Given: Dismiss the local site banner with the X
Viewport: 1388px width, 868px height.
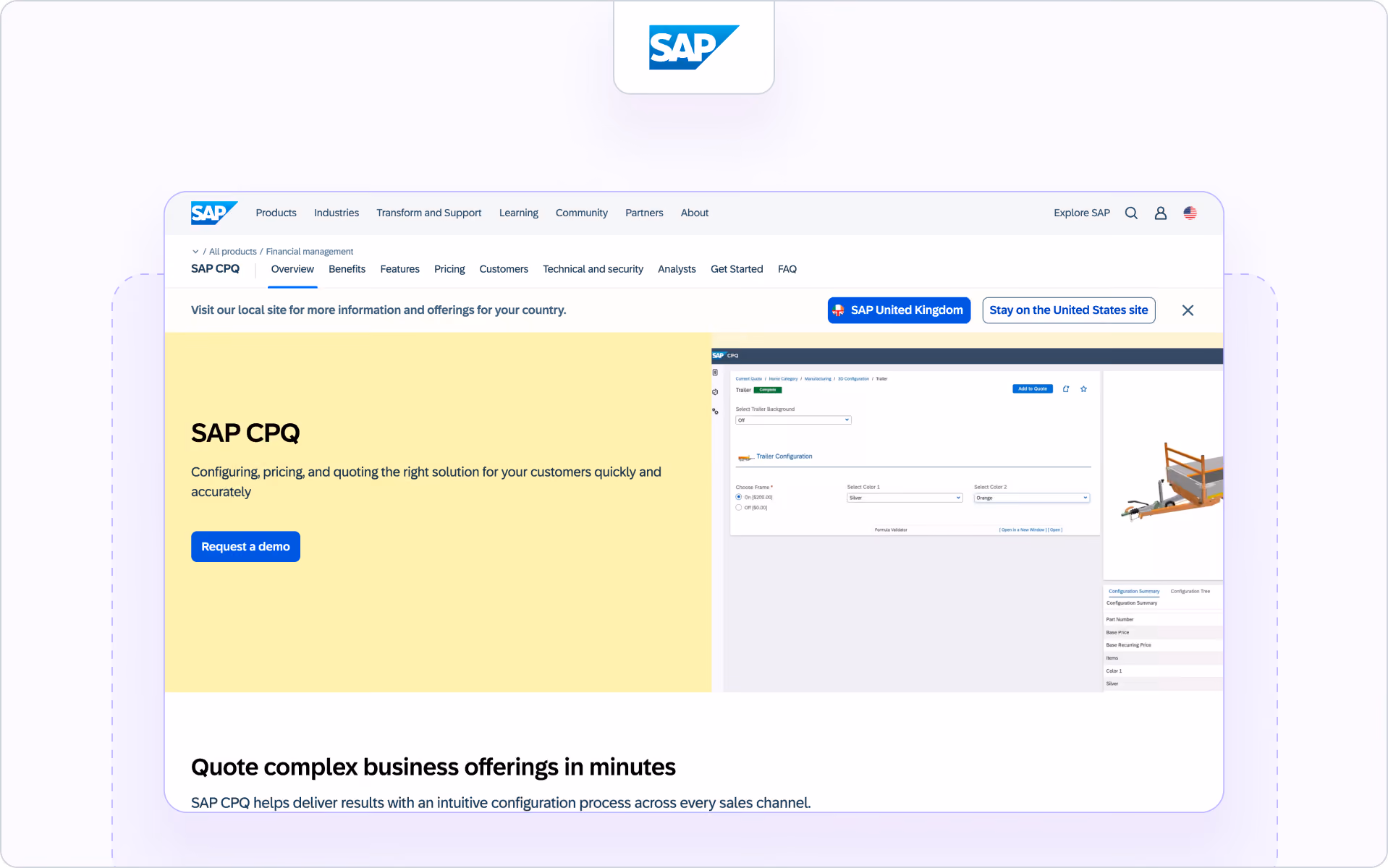Looking at the screenshot, I should 1188,310.
